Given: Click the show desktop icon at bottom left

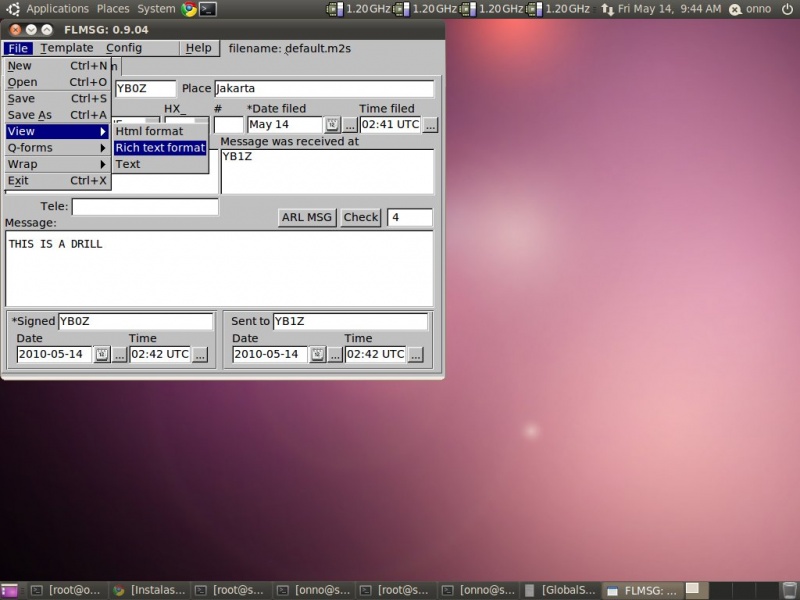Looking at the screenshot, I should coord(9,590).
